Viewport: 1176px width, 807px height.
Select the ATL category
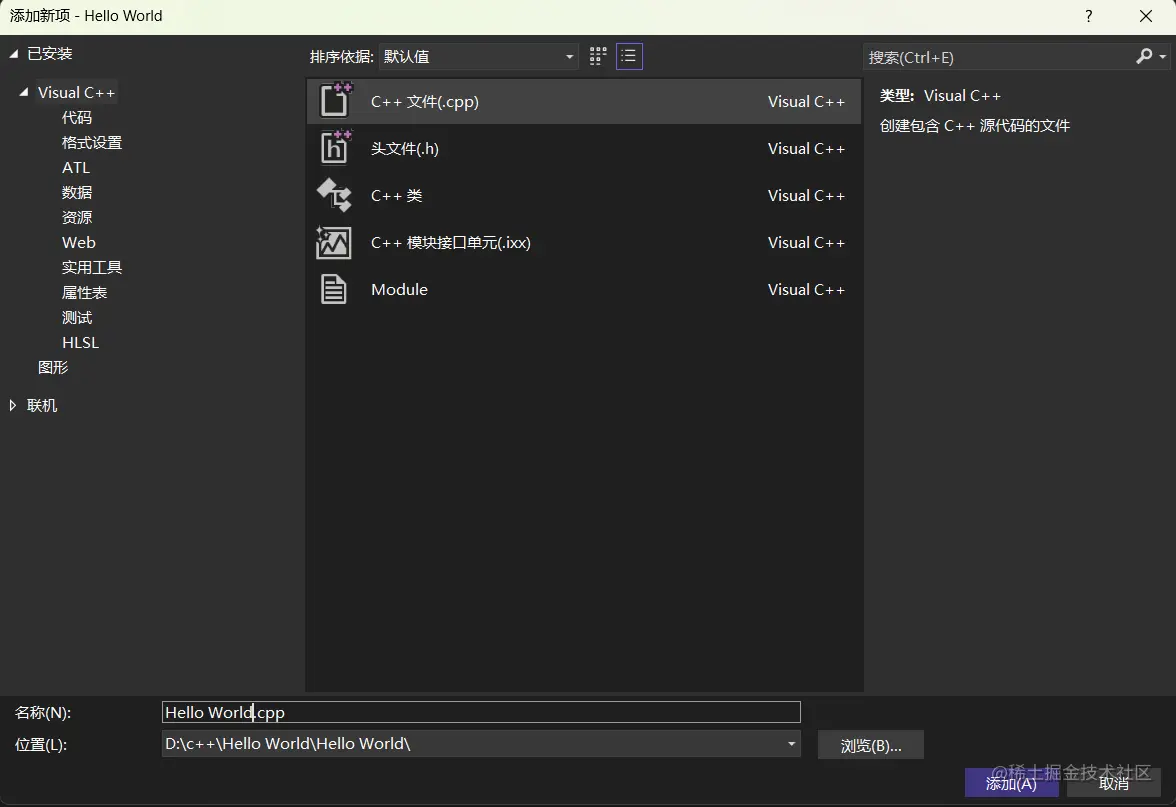coord(76,167)
